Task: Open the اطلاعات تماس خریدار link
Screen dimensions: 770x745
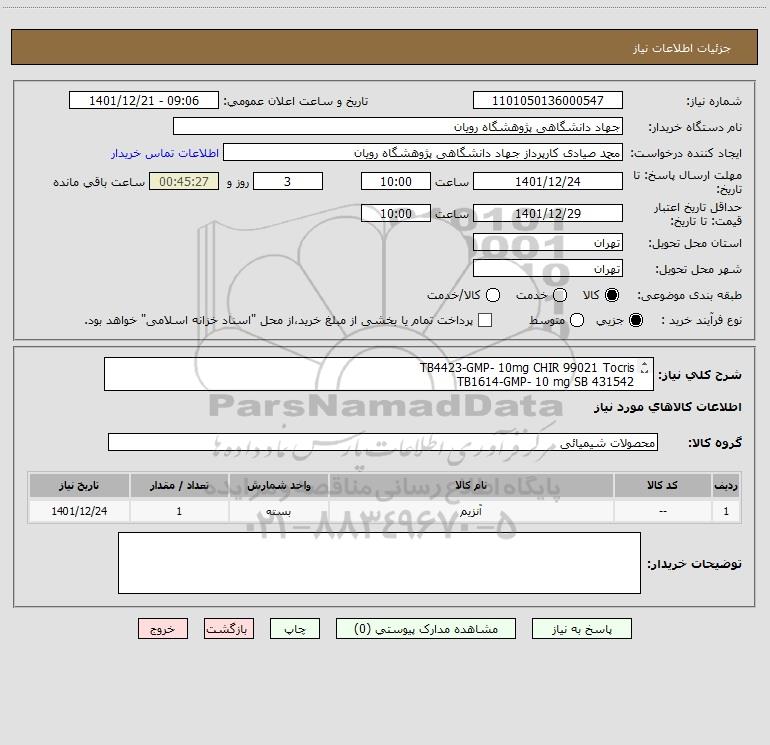Action: (x=165, y=153)
